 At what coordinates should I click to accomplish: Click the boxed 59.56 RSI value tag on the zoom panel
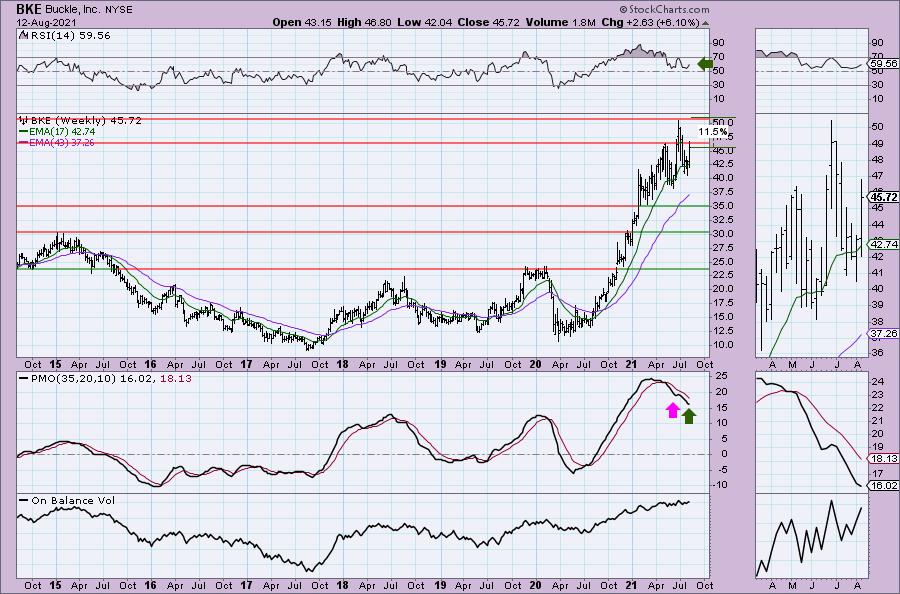[884, 64]
